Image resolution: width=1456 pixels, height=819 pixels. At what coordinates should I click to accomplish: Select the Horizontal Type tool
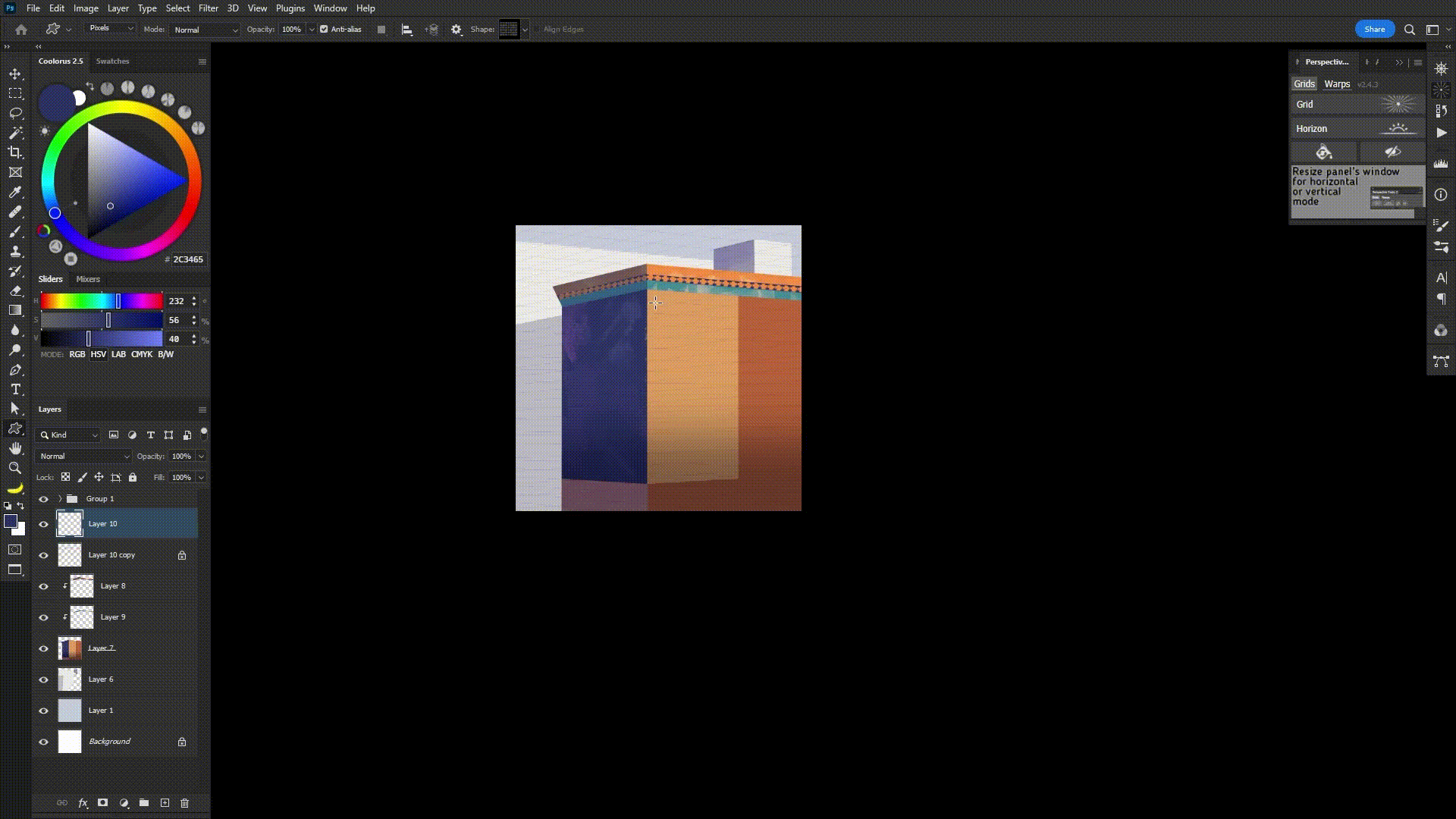pos(15,389)
